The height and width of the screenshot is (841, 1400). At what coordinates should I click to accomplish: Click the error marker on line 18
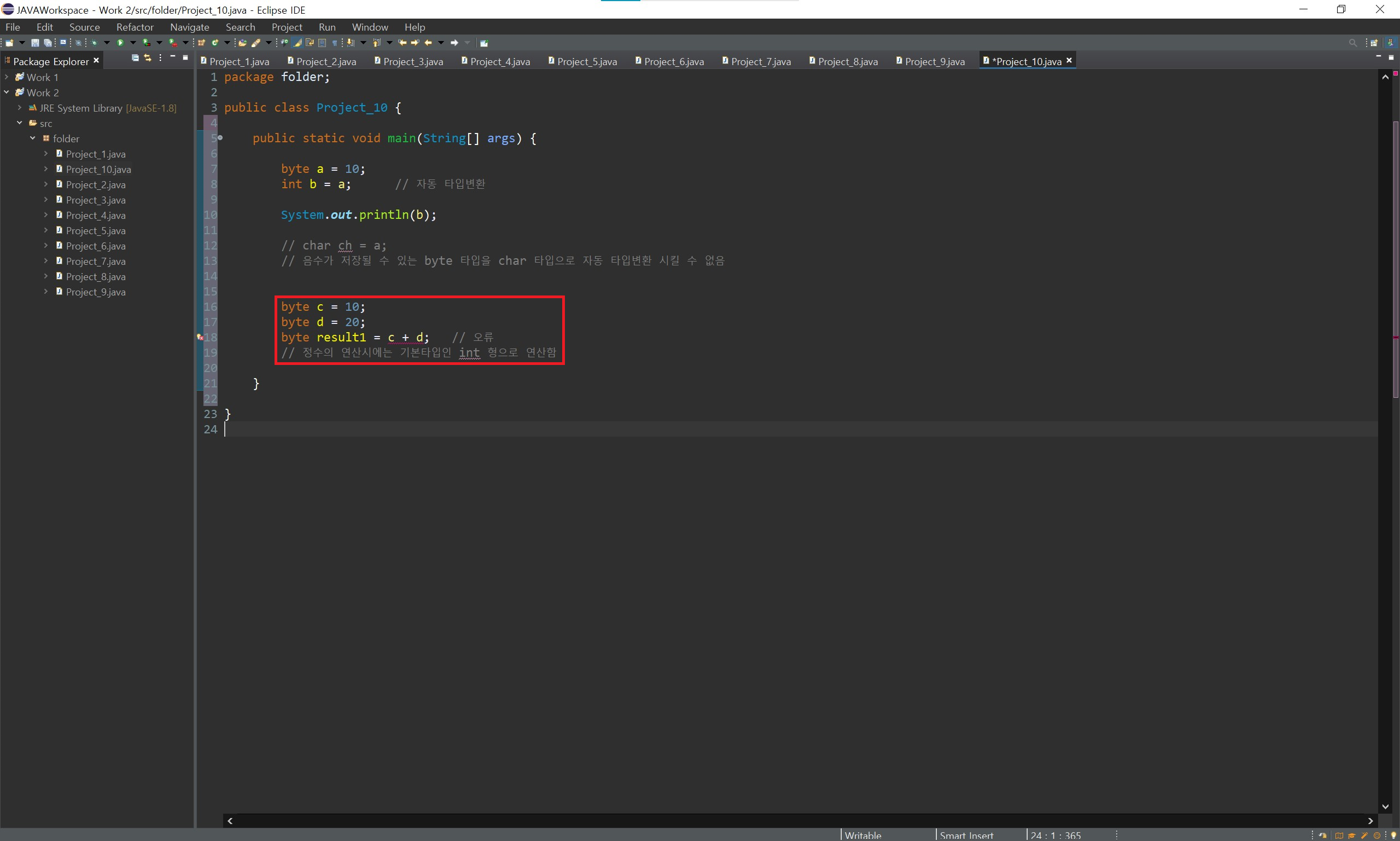(x=200, y=337)
